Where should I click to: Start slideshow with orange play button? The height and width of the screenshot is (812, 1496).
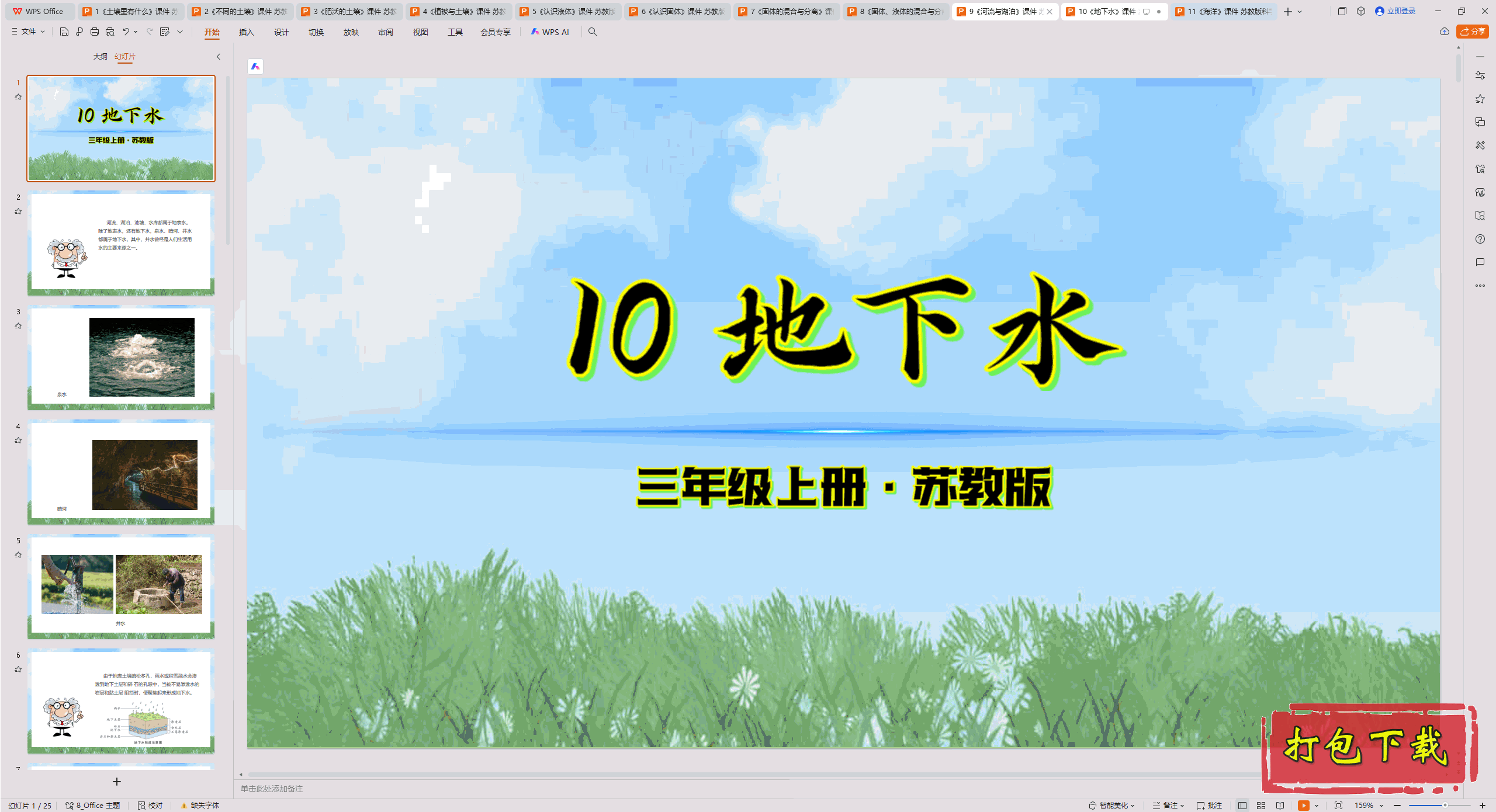click(x=1304, y=805)
